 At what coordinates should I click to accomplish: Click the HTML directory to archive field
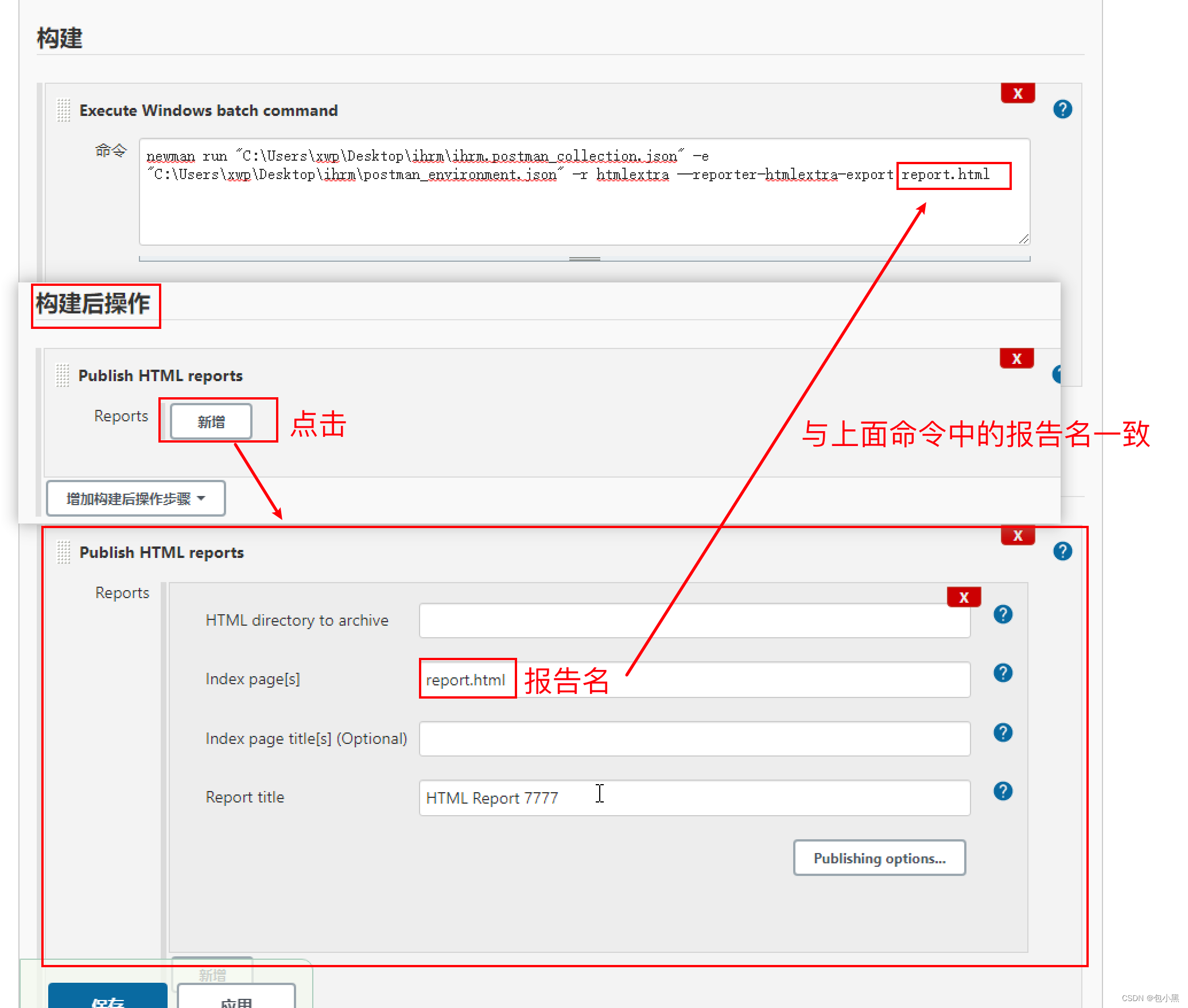pyautogui.click(x=694, y=621)
